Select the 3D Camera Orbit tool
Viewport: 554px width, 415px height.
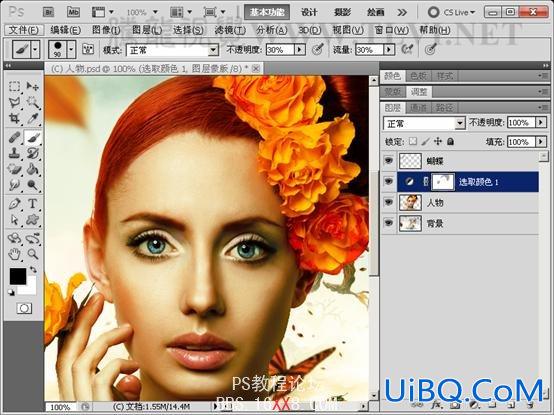33,238
